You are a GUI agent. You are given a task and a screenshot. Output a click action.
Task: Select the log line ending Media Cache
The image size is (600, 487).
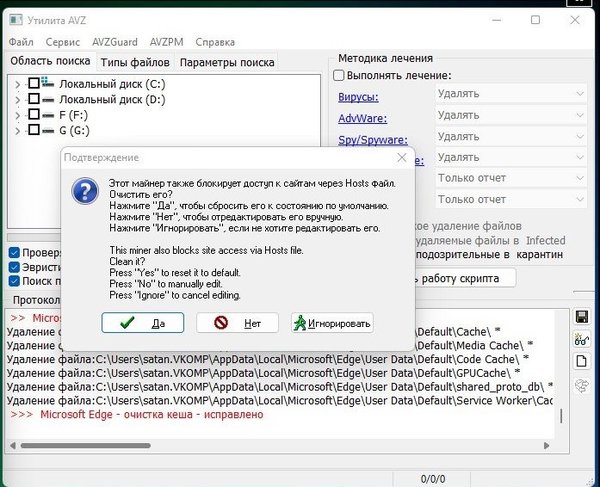(474, 345)
